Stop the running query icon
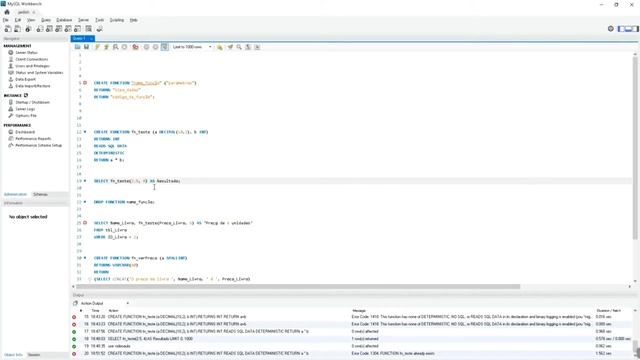 (124, 47)
